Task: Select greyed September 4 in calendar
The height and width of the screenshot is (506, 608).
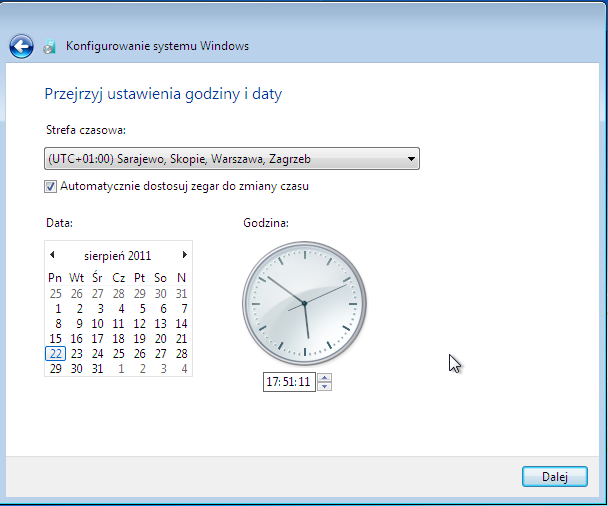Action: pyautogui.click(x=184, y=369)
